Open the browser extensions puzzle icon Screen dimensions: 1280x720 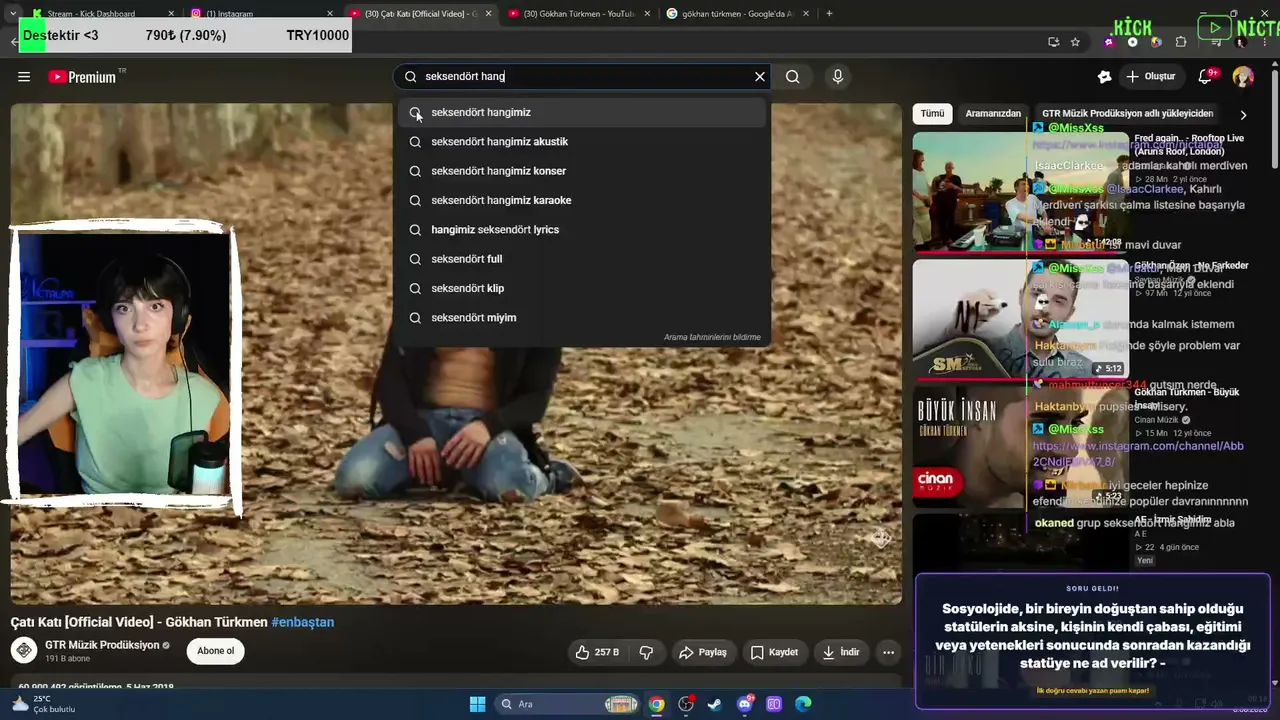pos(1181,42)
